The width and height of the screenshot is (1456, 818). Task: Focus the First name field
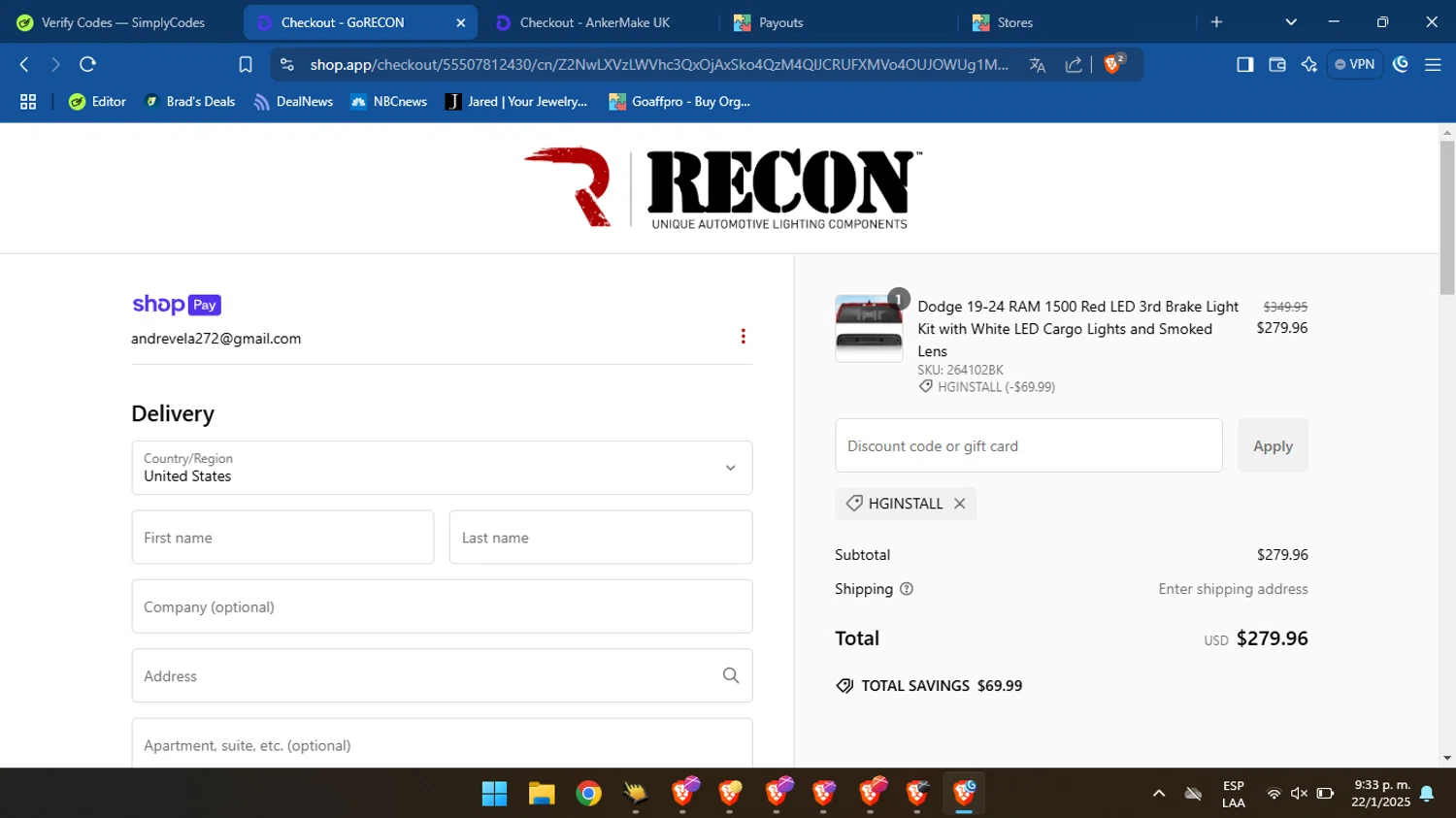(x=282, y=538)
